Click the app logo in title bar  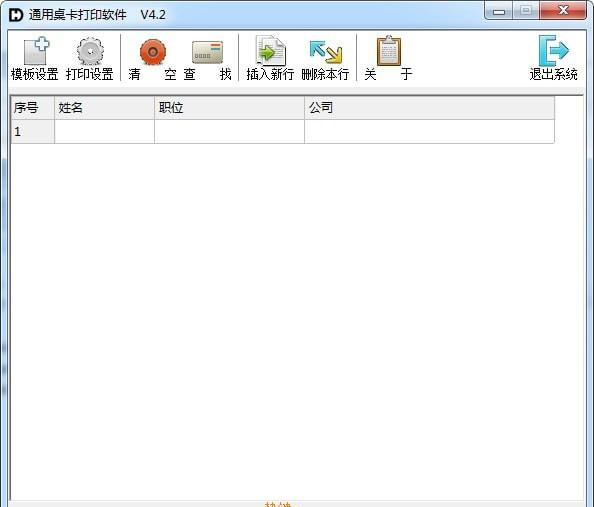[16, 15]
